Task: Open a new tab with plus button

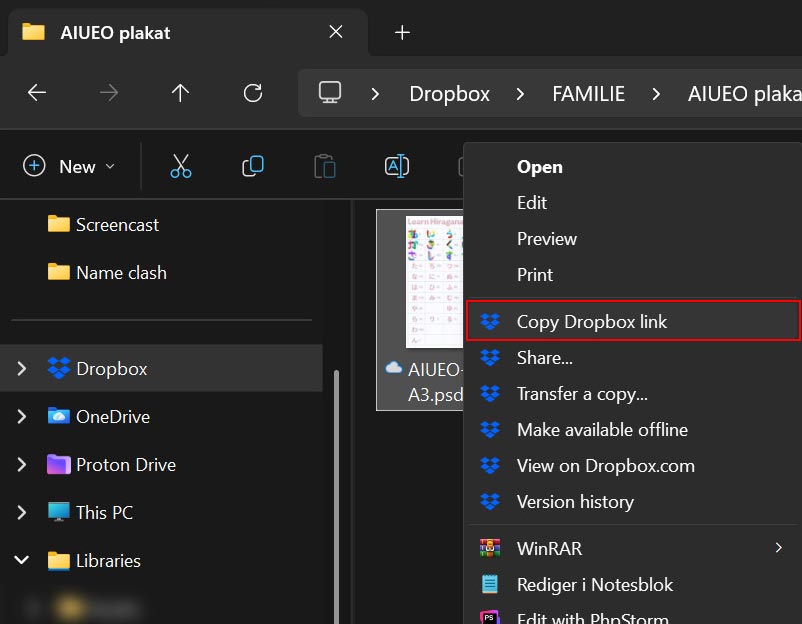Action: (402, 32)
